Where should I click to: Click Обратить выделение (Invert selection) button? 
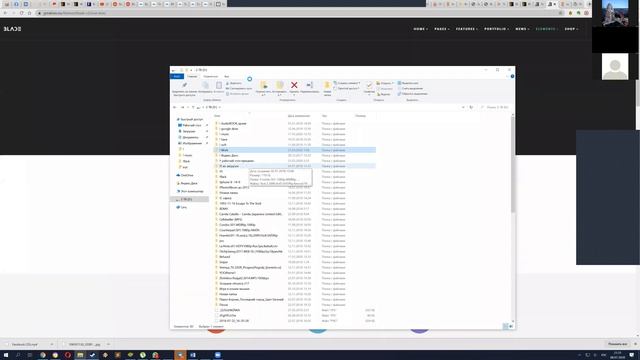click(x=413, y=94)
